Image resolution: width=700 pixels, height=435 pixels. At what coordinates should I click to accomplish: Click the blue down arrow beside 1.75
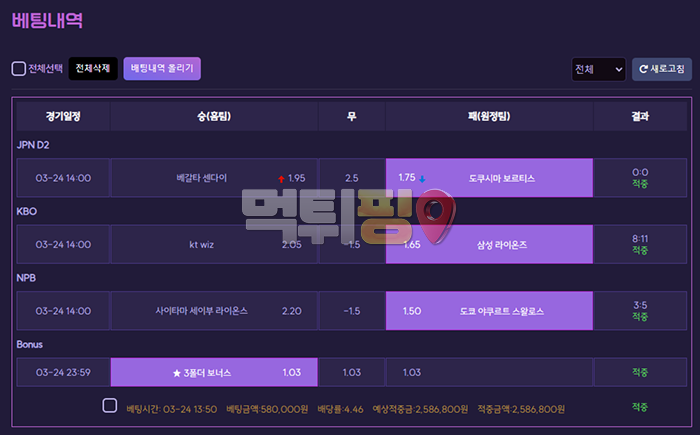pyautogui.click(x=422, y=179)
